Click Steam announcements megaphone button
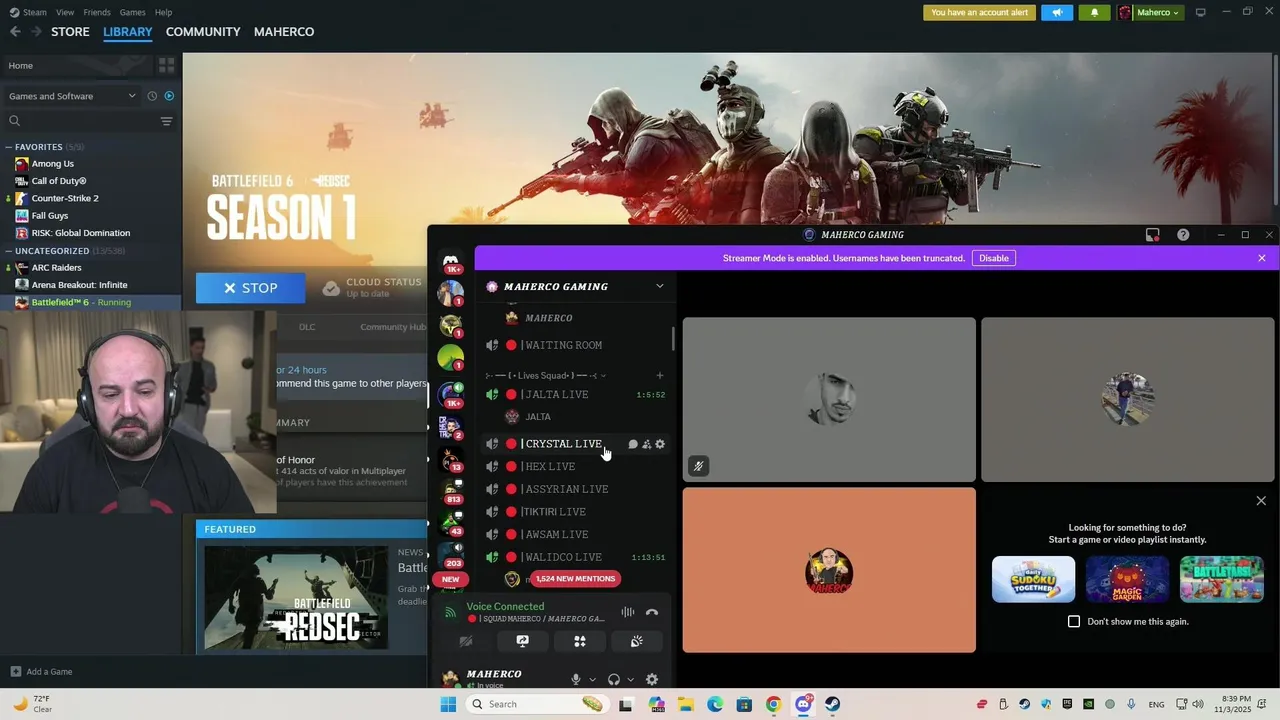 click(1057, 12)
